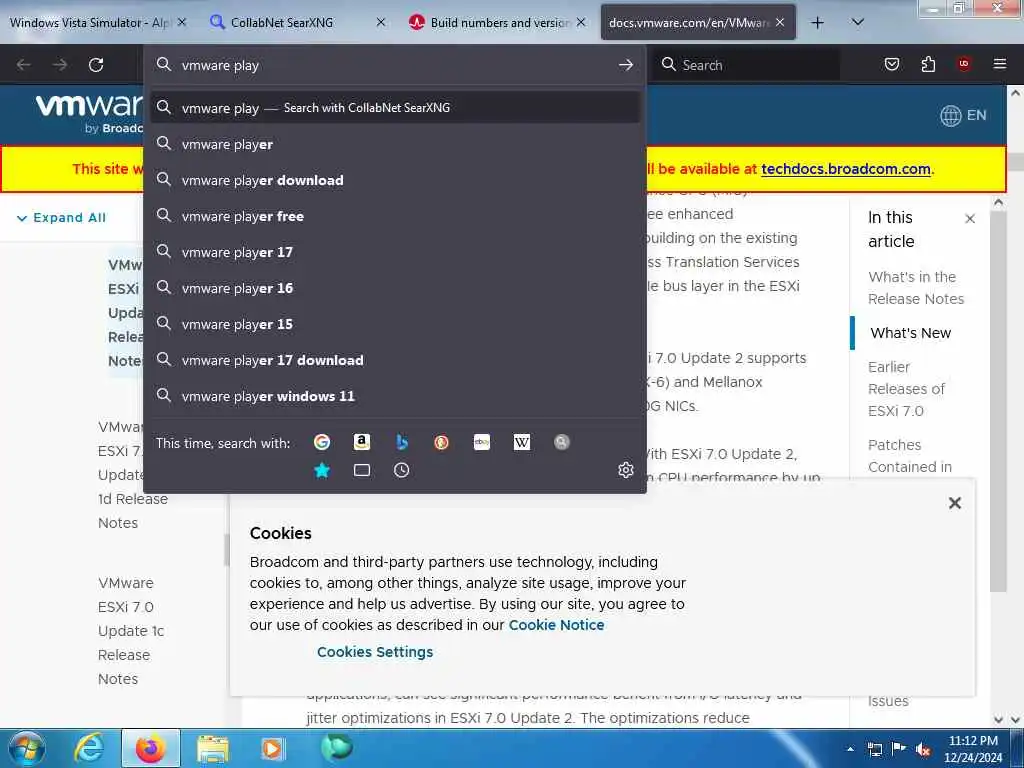
Task: Search with the grey SearXNG engine icon
Action: 562,442
